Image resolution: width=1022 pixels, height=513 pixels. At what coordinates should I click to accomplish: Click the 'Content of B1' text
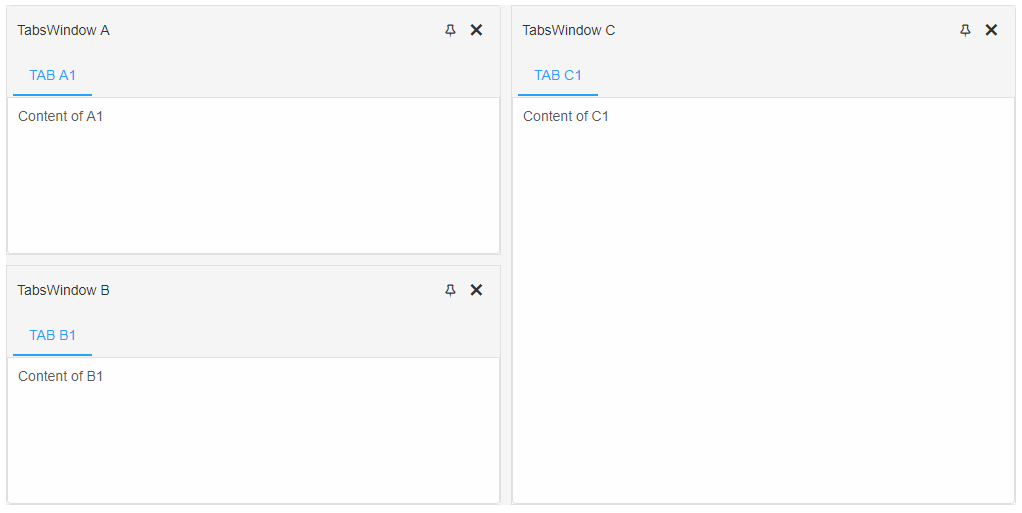[61, 377]
